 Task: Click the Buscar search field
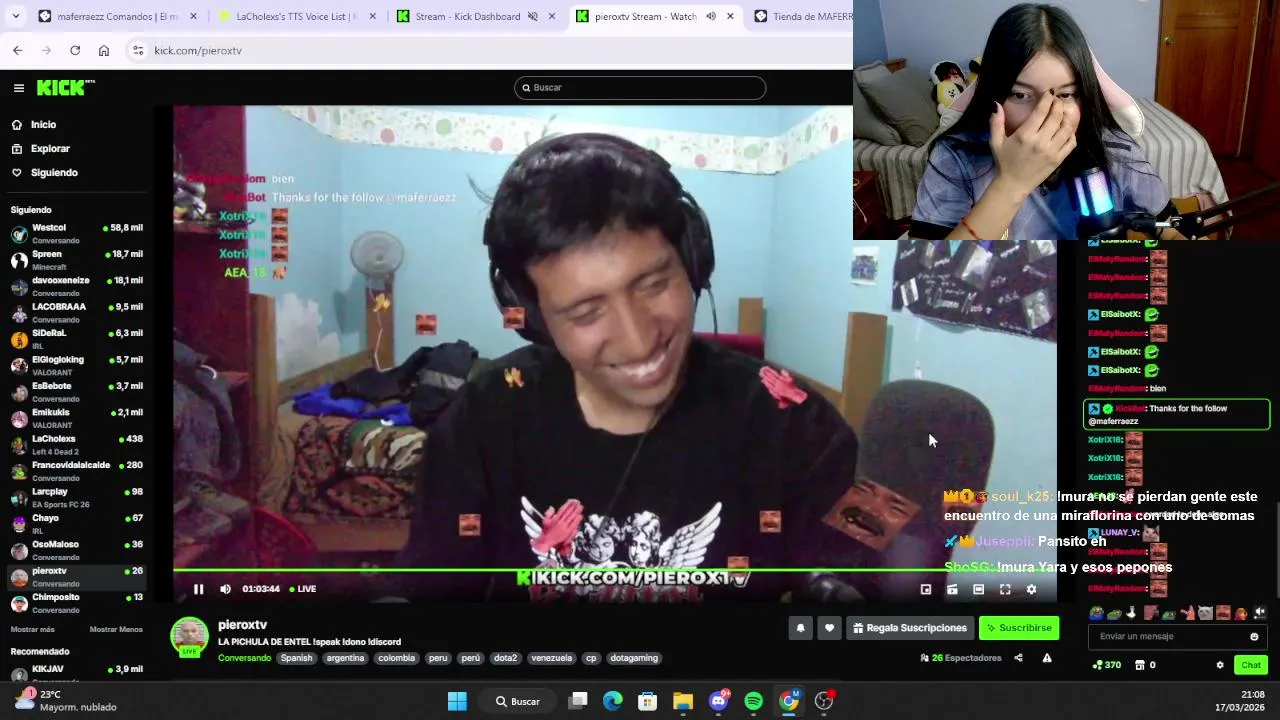click(x=640, y=88)
